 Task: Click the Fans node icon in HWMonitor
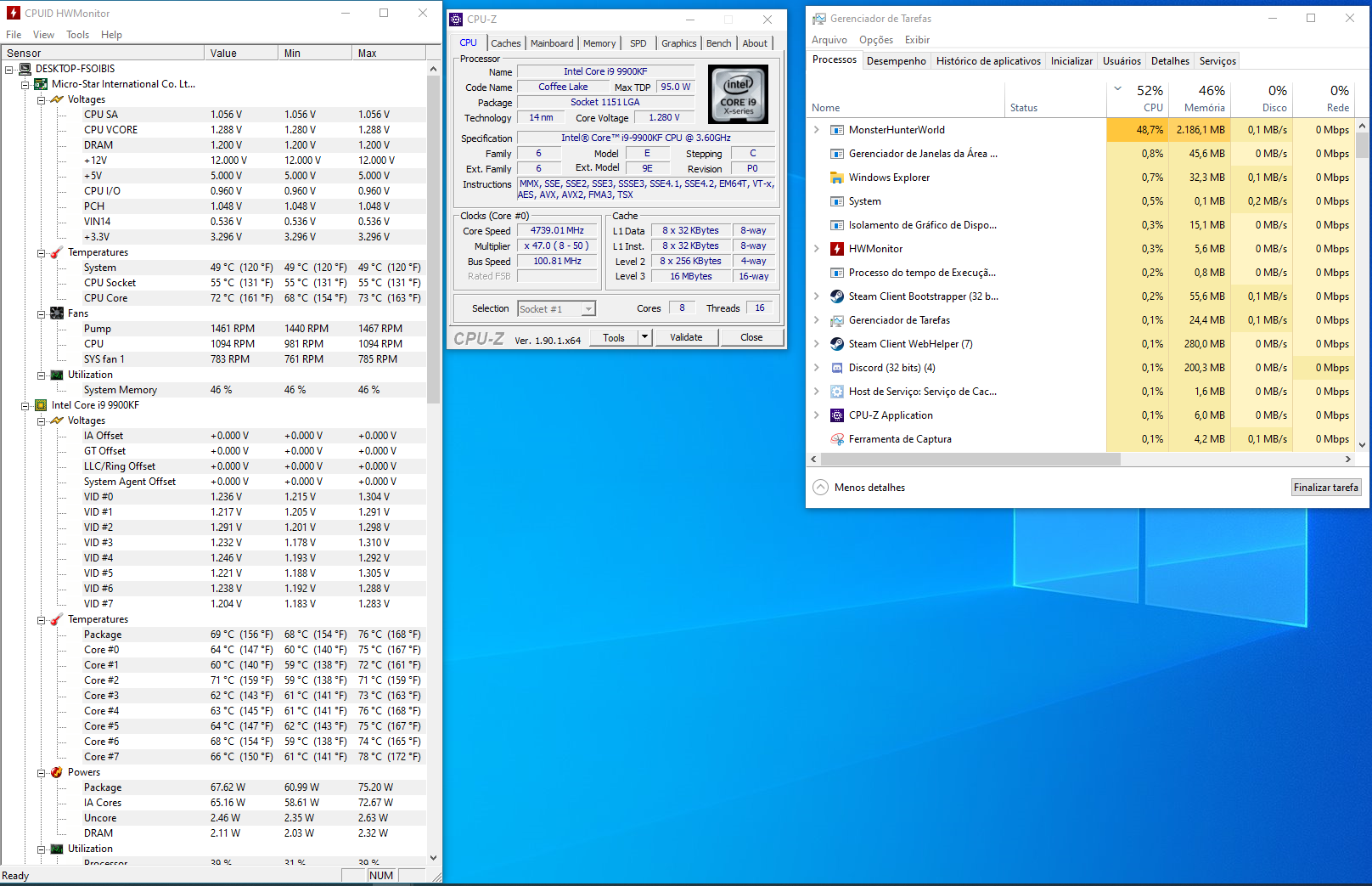(57, 313)
